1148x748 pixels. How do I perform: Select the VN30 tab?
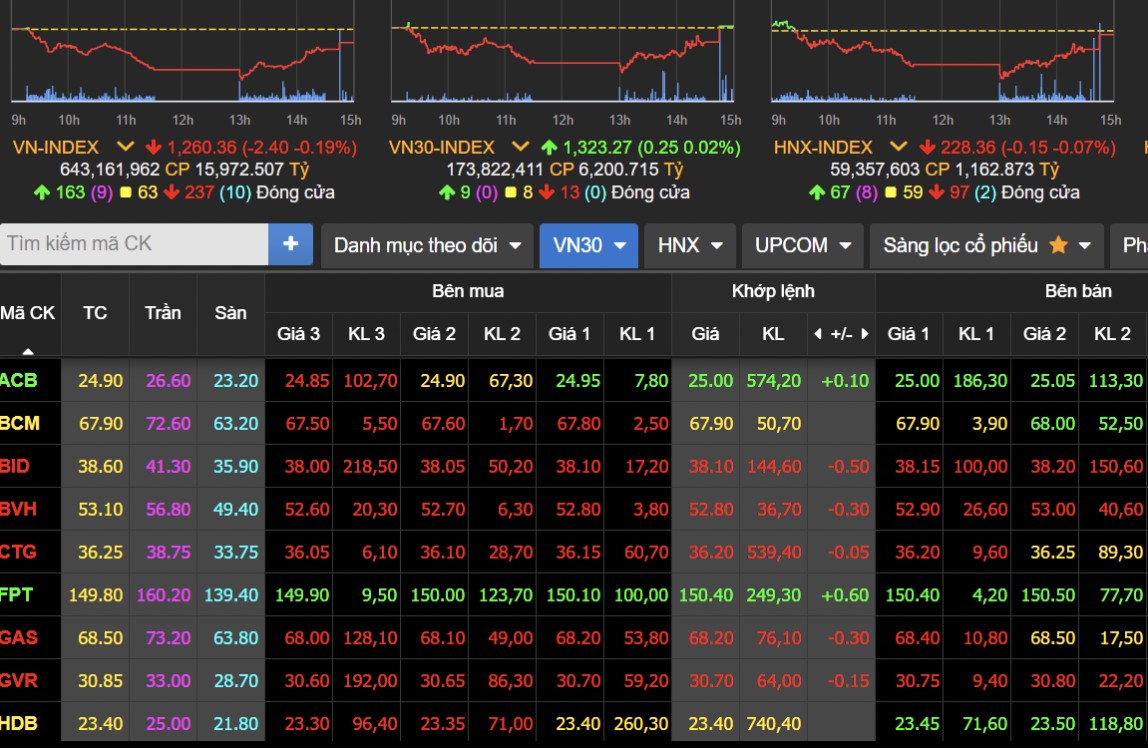588,245
